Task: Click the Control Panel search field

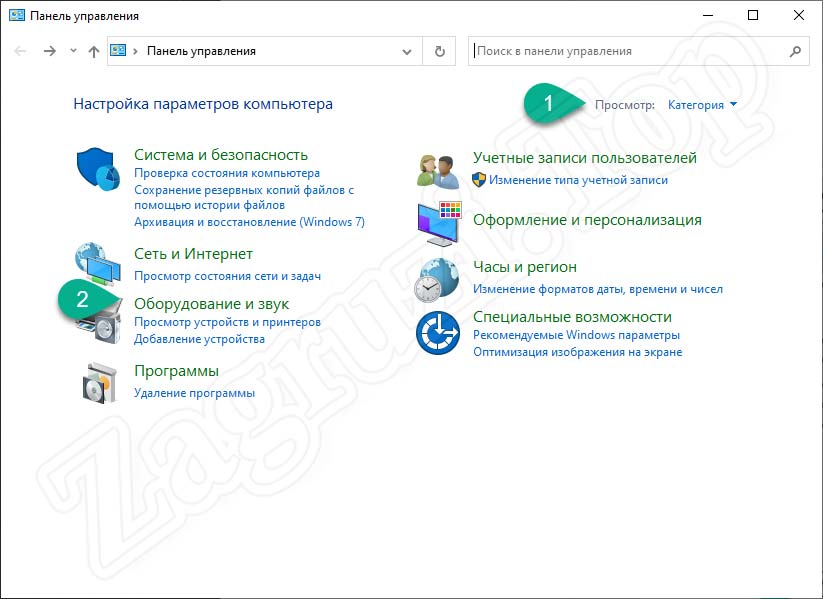Action: [x=628, y=51]
